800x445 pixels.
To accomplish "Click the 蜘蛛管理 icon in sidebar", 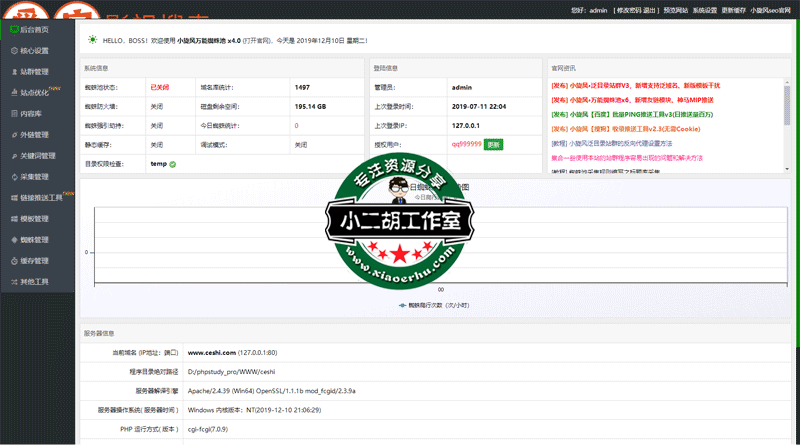I will pos(12,240).
